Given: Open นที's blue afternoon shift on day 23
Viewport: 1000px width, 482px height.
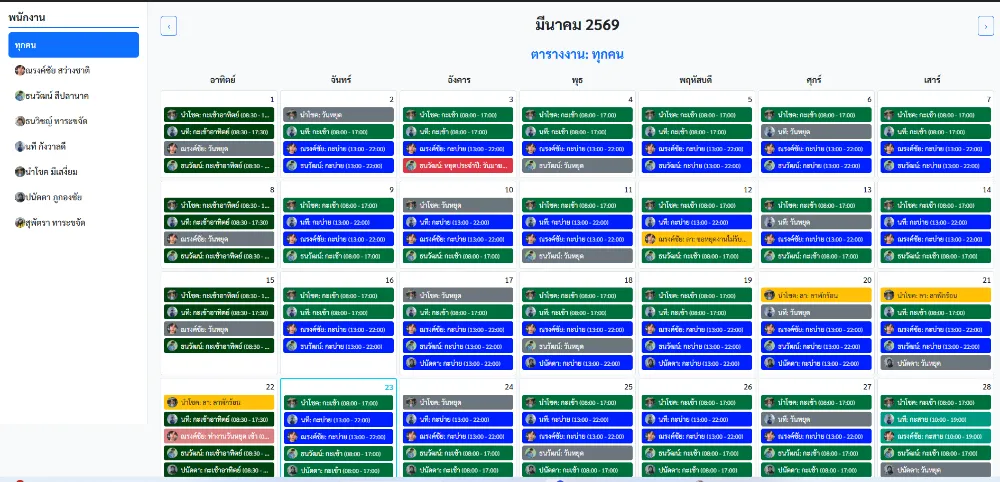Looking at the screenshot, I should [339, 420].
